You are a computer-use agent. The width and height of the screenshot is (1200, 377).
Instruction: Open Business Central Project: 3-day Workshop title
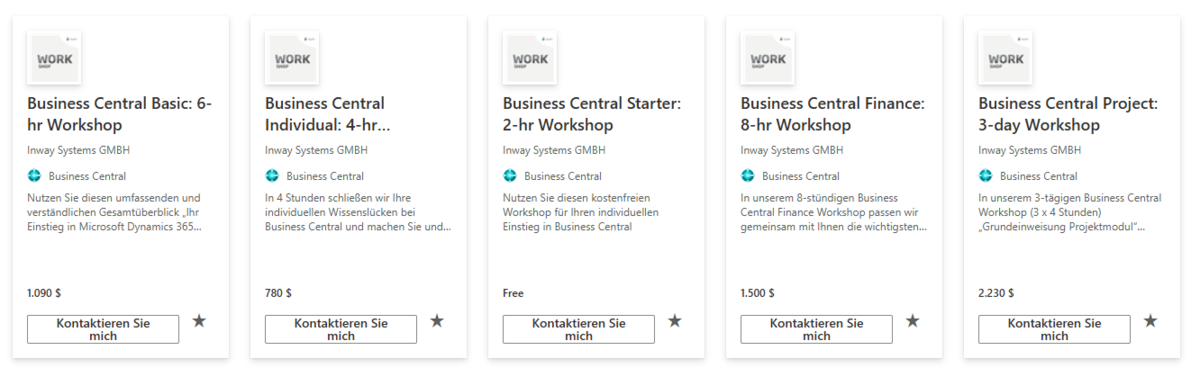coord(1068,114)
